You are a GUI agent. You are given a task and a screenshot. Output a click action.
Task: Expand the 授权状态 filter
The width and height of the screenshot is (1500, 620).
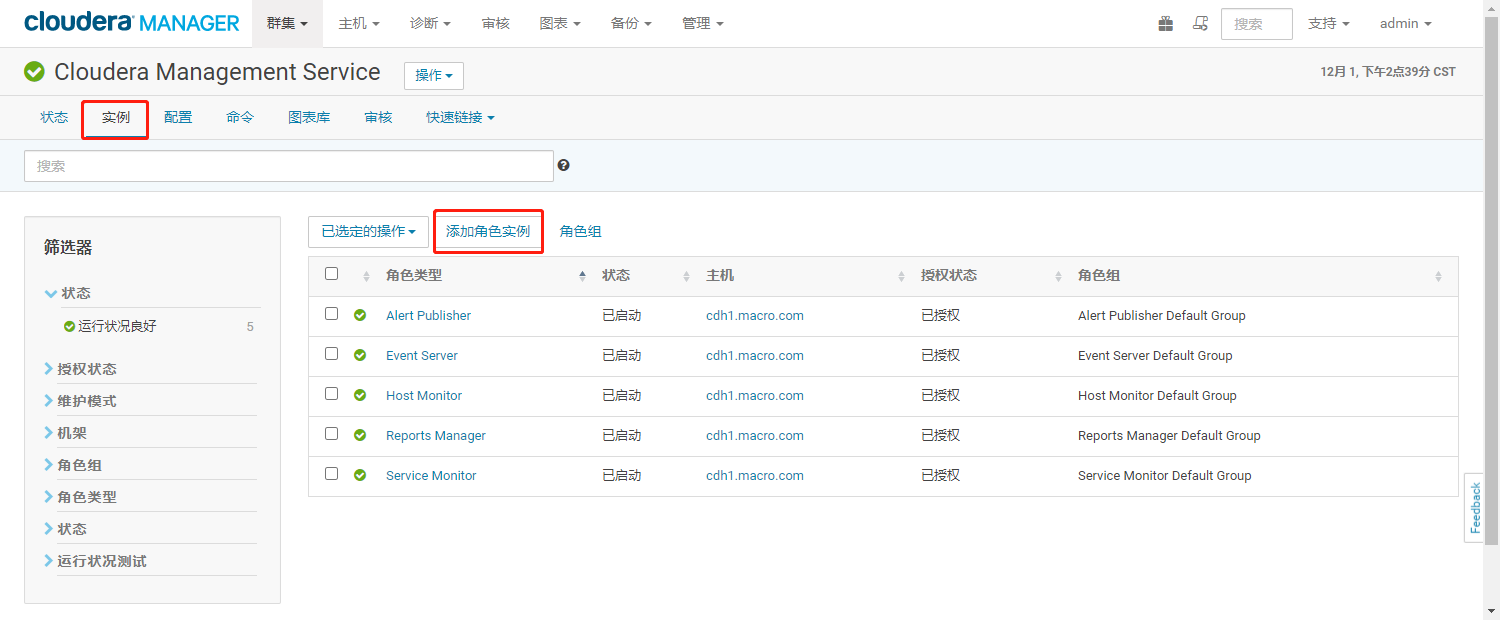(80, 369)
